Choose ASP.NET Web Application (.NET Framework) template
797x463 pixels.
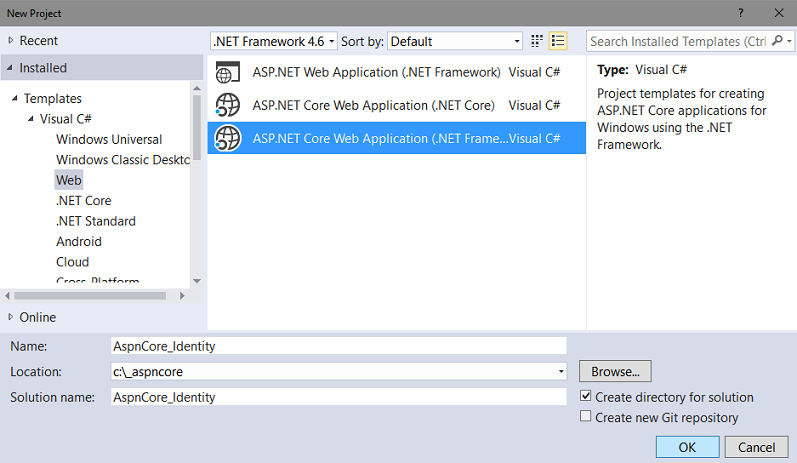396,72
